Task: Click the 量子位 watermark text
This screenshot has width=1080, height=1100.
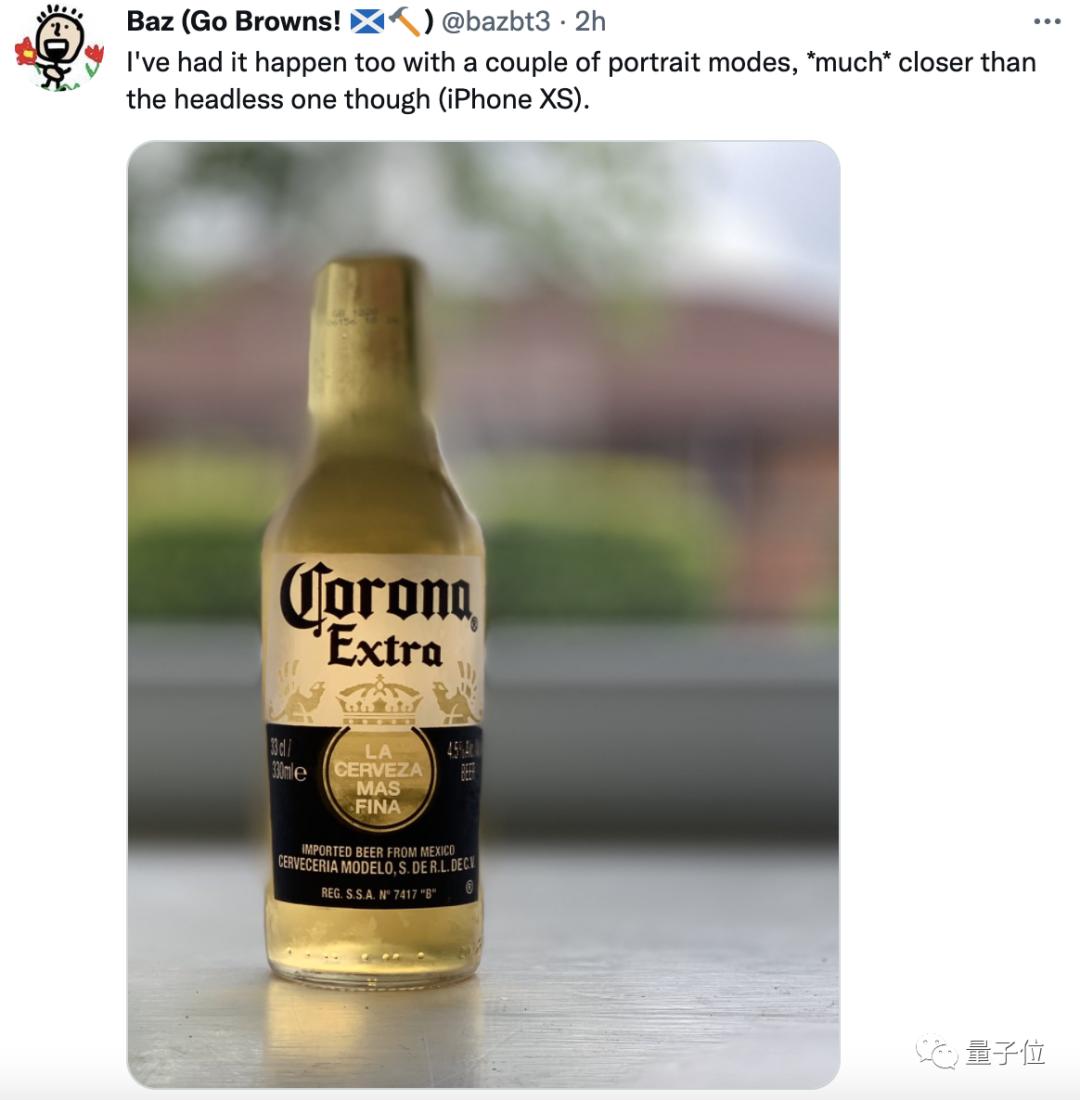Action: click(x=1006, y=1052)
